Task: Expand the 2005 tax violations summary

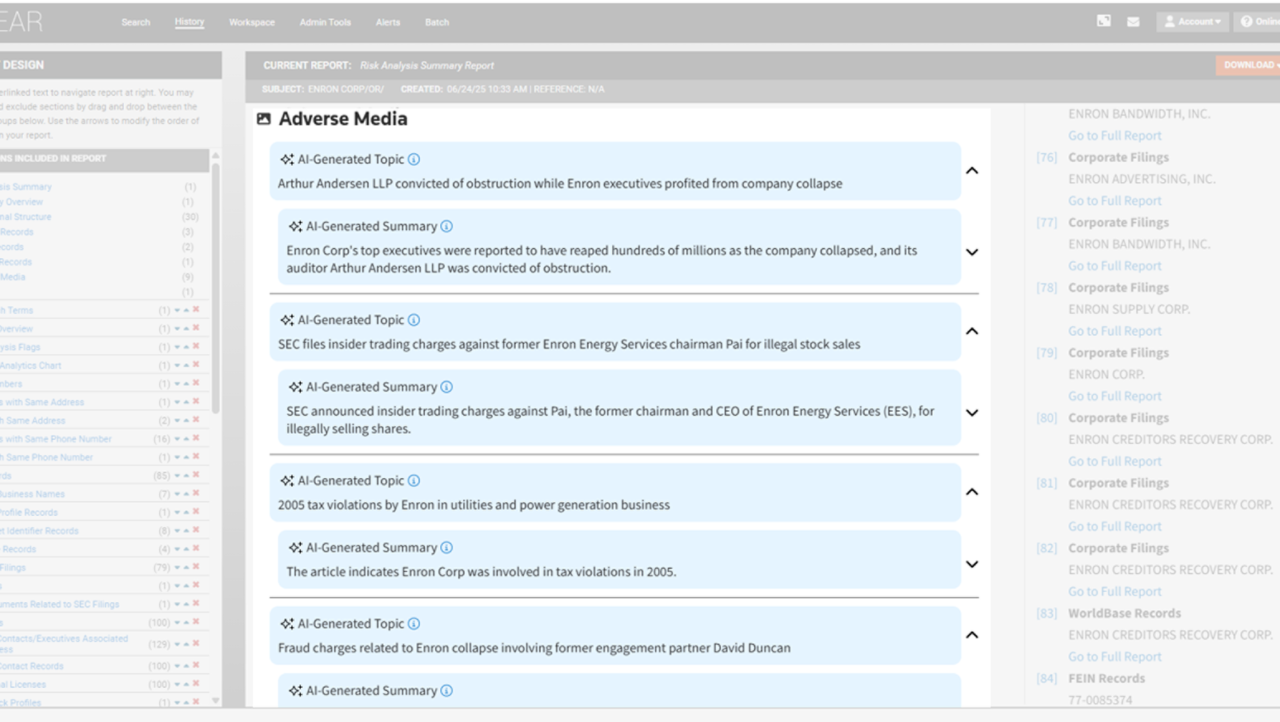Action: 971,564
